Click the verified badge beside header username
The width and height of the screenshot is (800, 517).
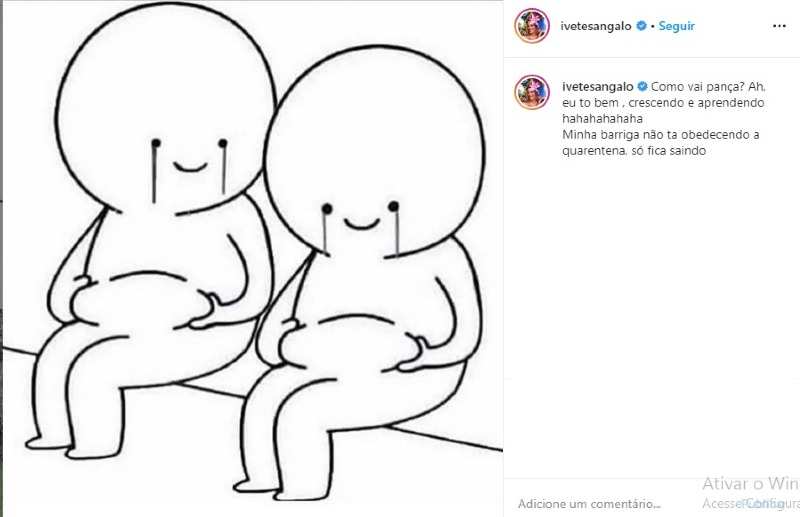click(x=641, y=26)
